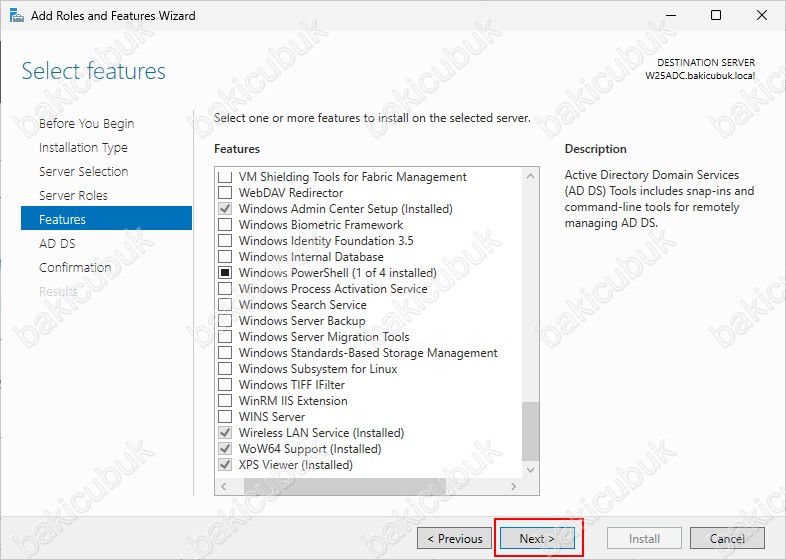Viewport: 786px width, 560px height.
Task: Click the horizontal scrollbar right arrow
Action: 515,486
